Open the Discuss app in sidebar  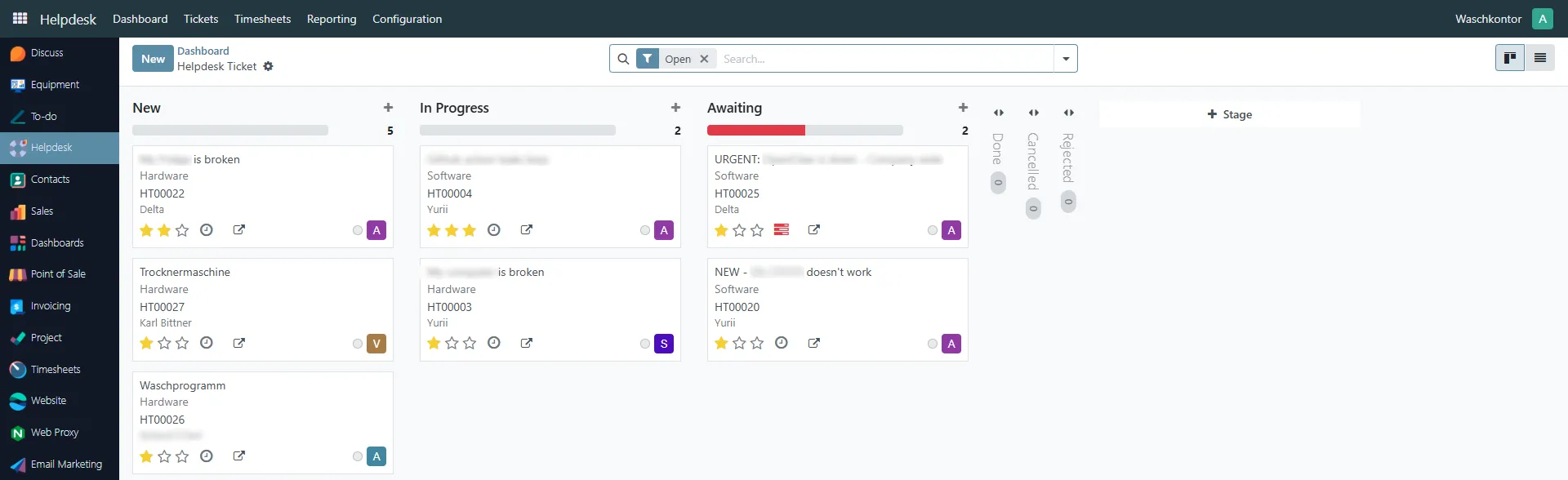coord(60,53)
